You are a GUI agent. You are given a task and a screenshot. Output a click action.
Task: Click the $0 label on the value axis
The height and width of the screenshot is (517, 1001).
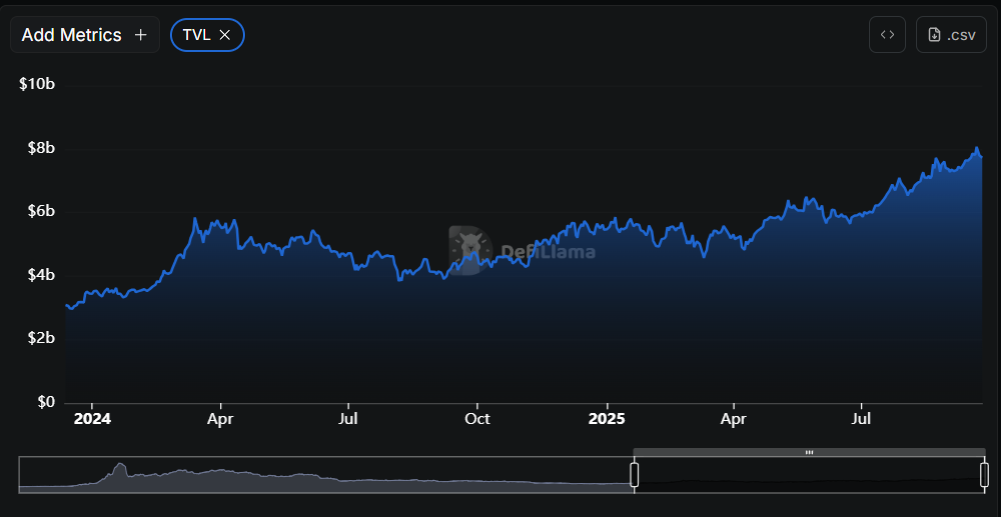tap(44, 402)
